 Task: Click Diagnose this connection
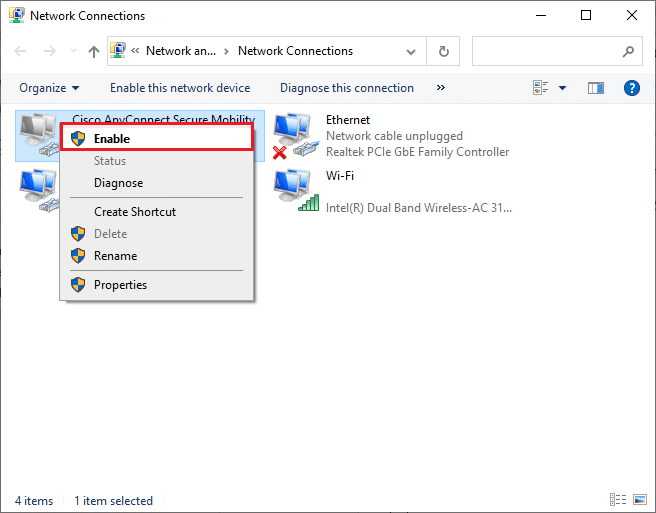(346, 88)
